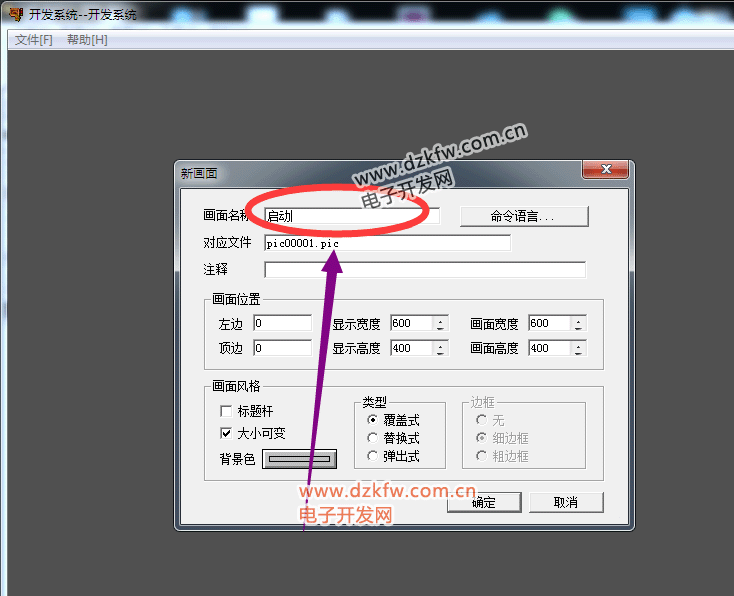The image size is (734, 596).
Task: Open the 文件[F] menu
Action: tap(33, 40)
